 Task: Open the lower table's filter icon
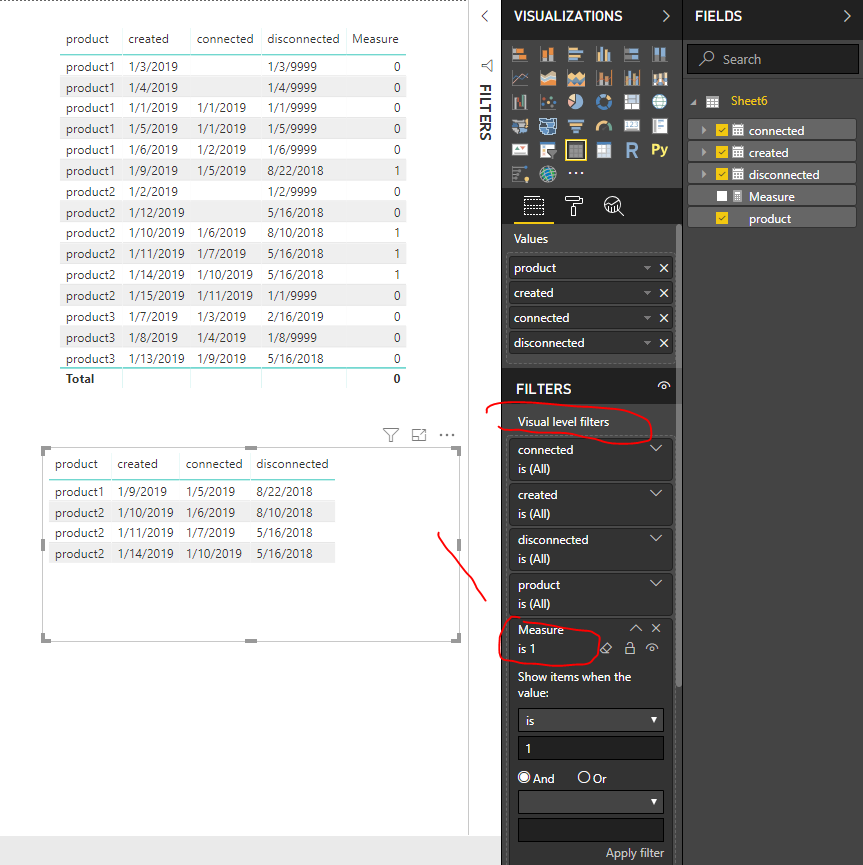pyautogui.click(x=391, y=435)
